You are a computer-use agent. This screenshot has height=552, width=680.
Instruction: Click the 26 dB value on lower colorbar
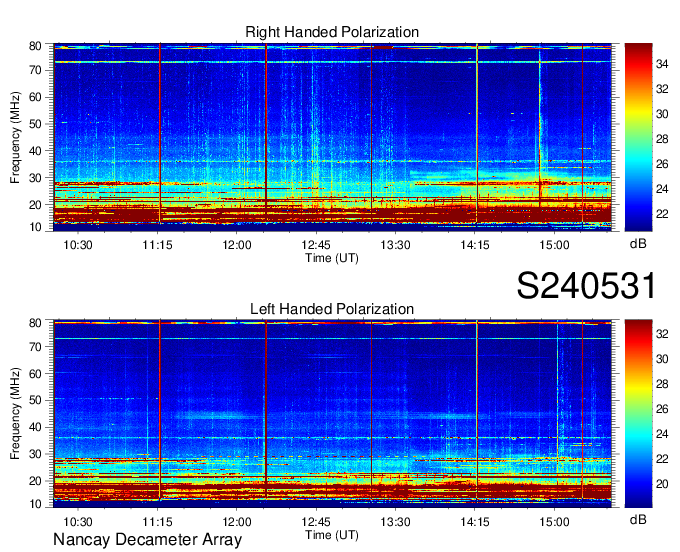click(x=662, y=409)
